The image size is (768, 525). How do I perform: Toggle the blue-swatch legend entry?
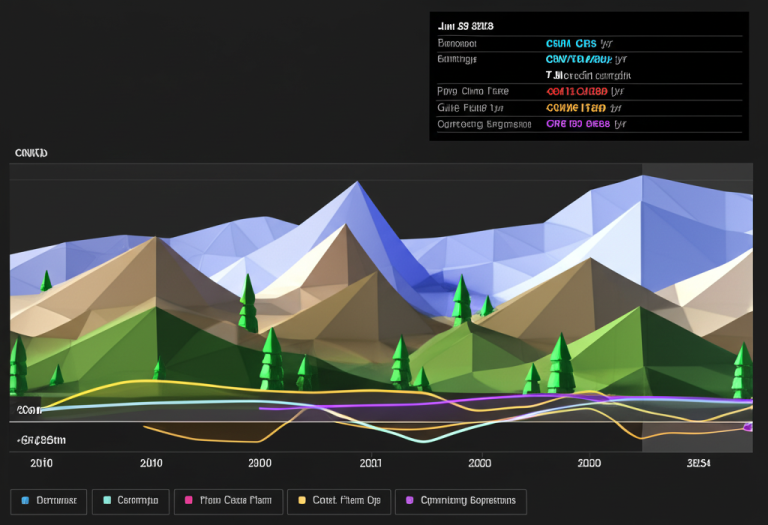point(48,501)
